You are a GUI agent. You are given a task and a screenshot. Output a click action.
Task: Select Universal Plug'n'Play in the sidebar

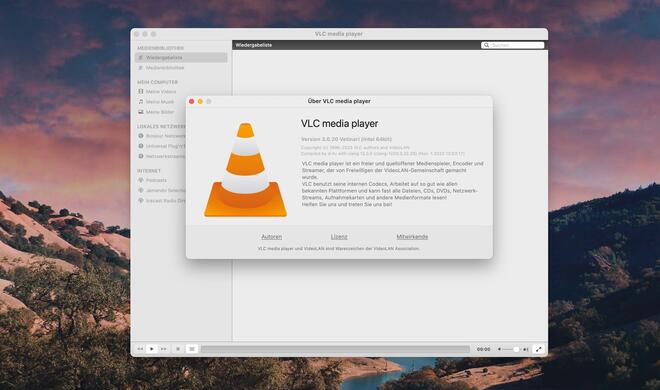pyautogui.click(x=165, y=146)
